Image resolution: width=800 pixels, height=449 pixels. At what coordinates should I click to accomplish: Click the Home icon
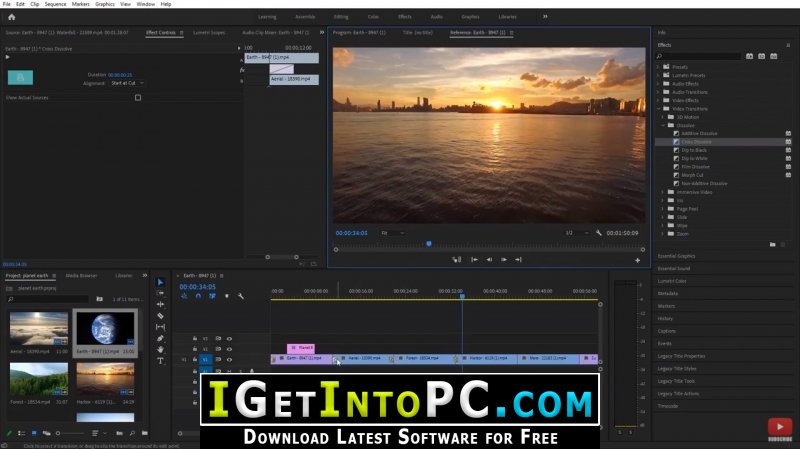[11, 17]
